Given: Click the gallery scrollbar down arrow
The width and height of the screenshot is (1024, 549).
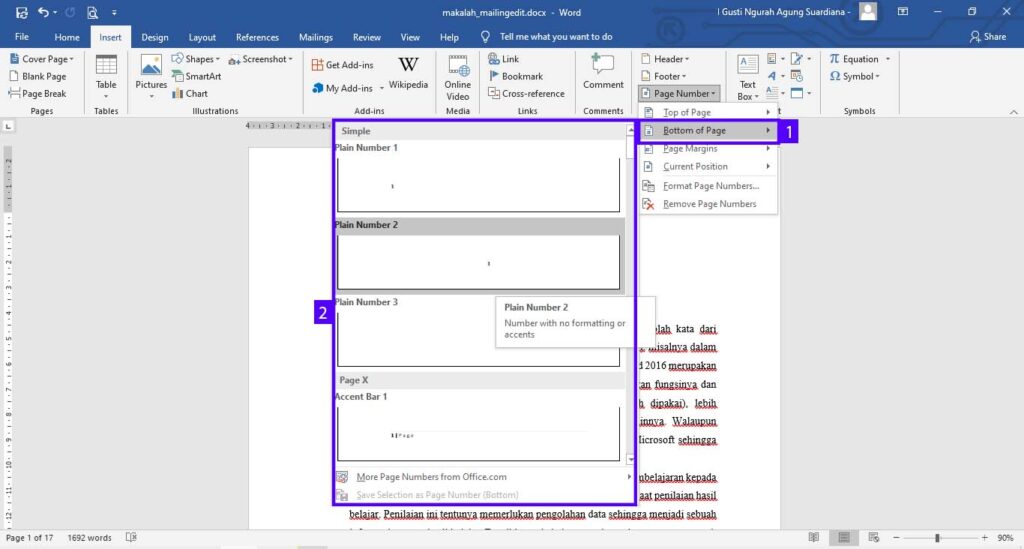Looking at the screenshot, I should 630,460.
